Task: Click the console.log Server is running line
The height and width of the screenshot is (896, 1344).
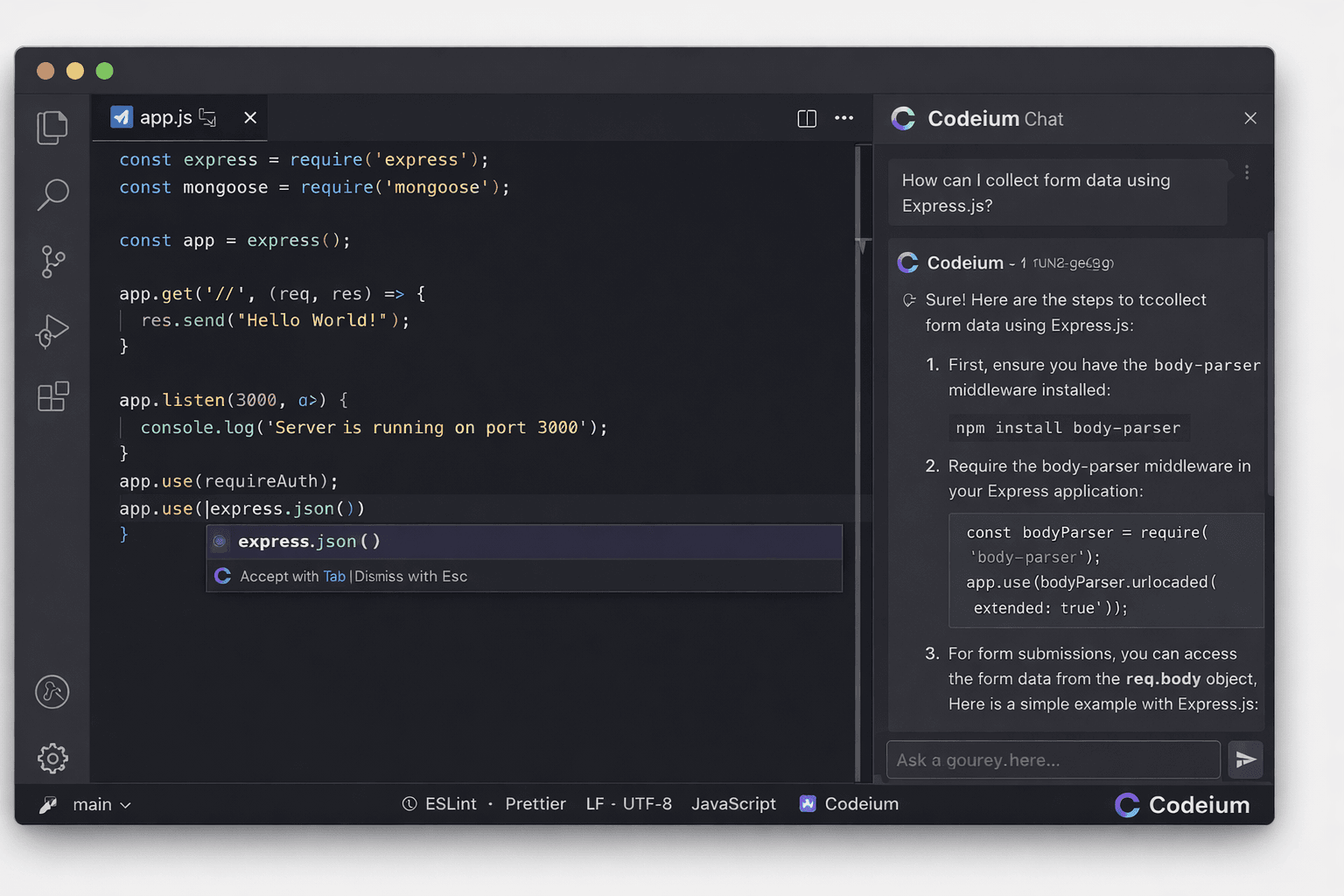Action: click(374, 427)
